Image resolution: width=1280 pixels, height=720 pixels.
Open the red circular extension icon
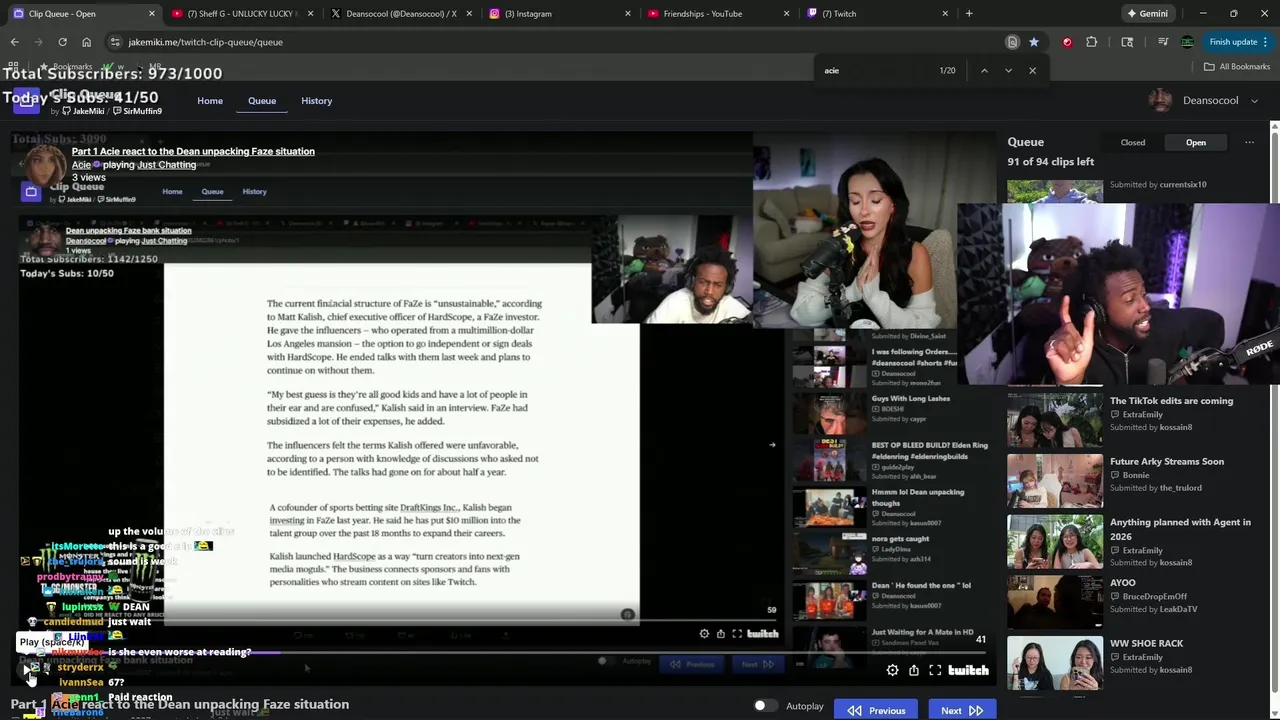click(1067, 42)
